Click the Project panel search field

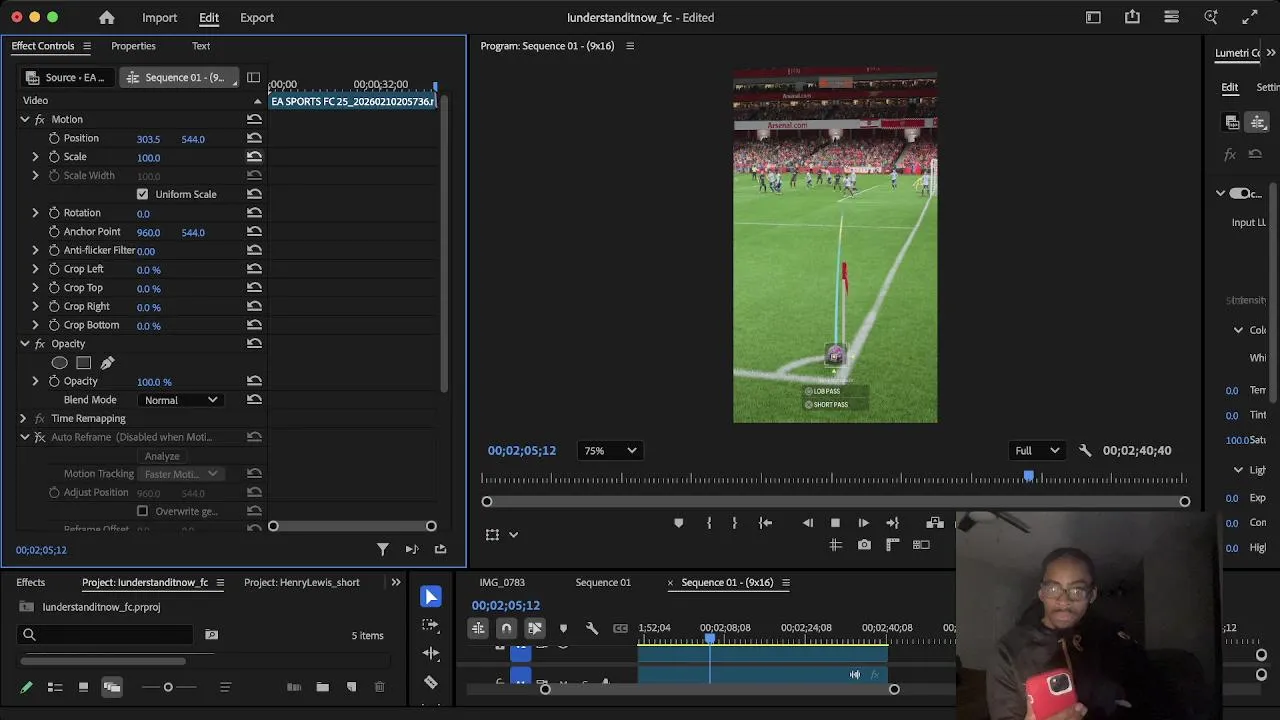[x=106, y=635]
